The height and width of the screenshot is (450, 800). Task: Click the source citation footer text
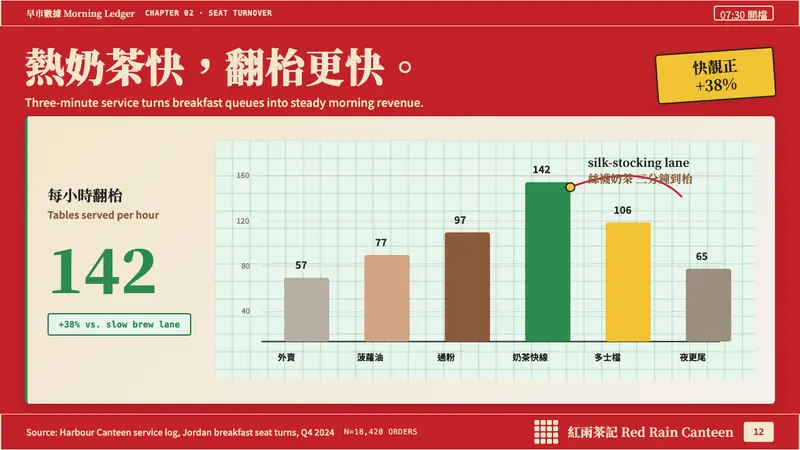pos(180,432)
